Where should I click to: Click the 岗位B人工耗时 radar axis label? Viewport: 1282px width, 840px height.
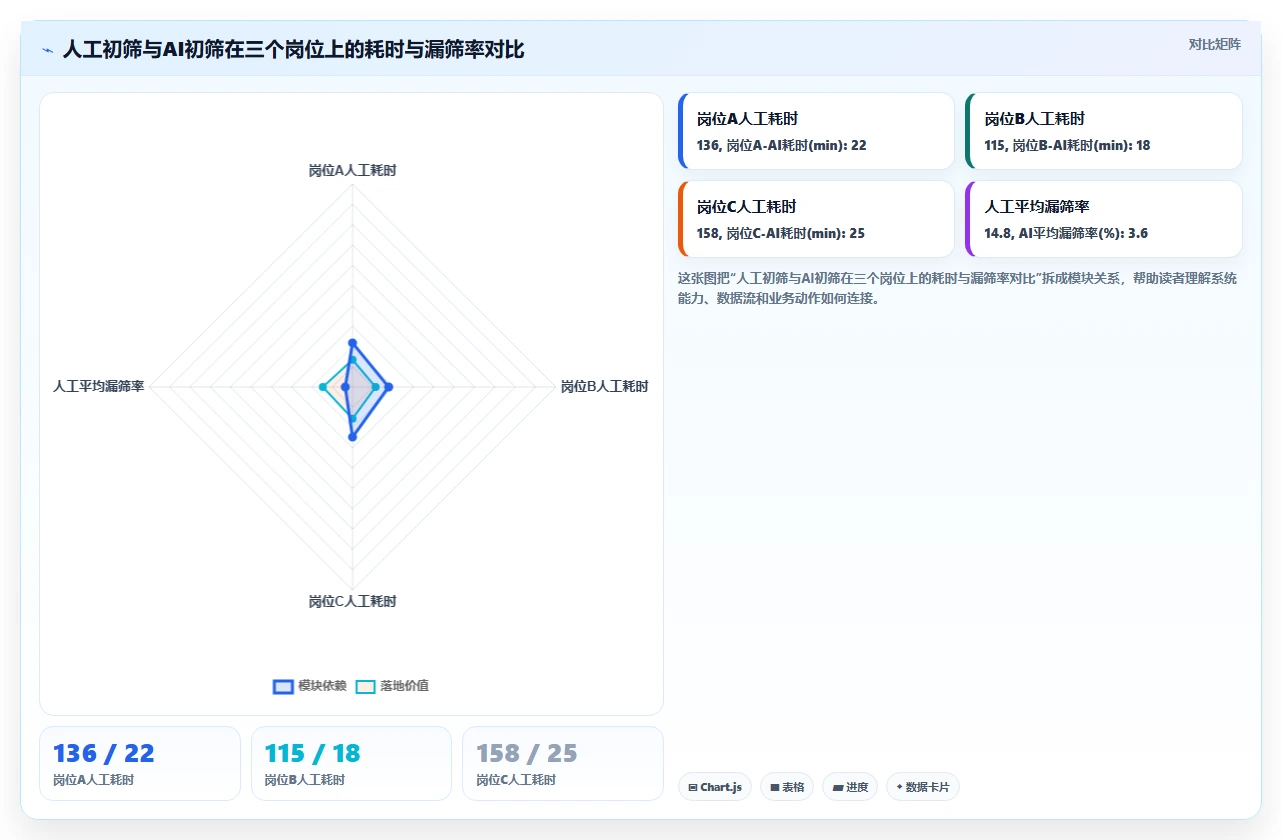pos(604,386)
